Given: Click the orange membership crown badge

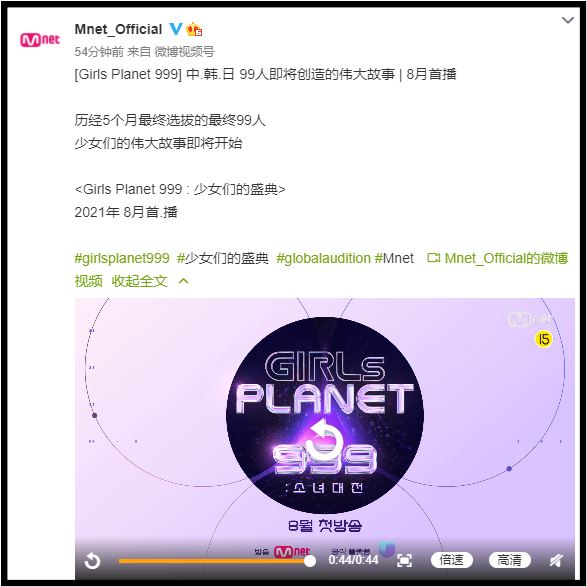Looking at the screenshot, I should pyautogui.click(x=194, y=29).
